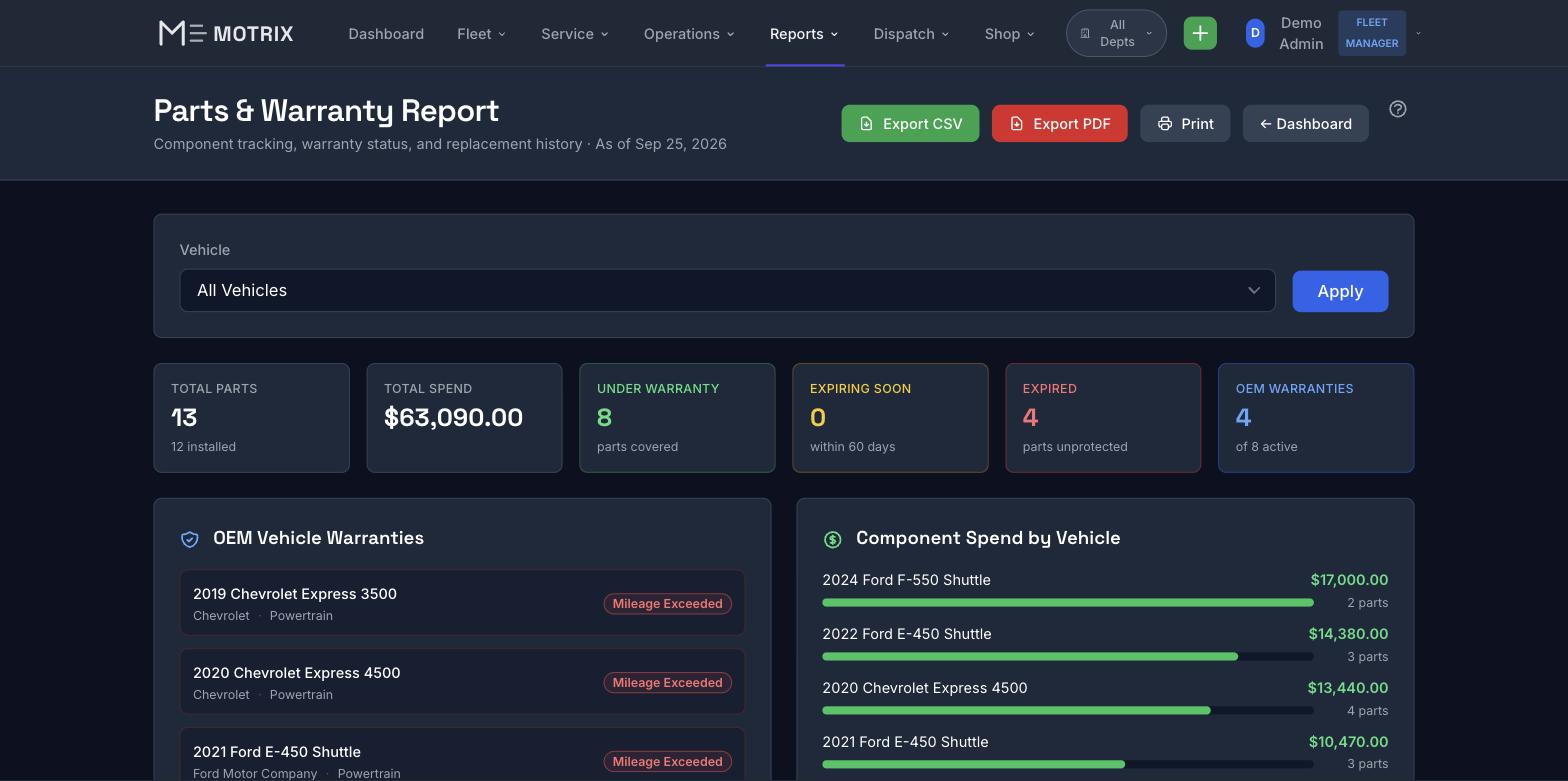The width and height of the screenshot is (1568, 781).
Task: Print the Parts & Warranty Report
Action: (1185, 123)
